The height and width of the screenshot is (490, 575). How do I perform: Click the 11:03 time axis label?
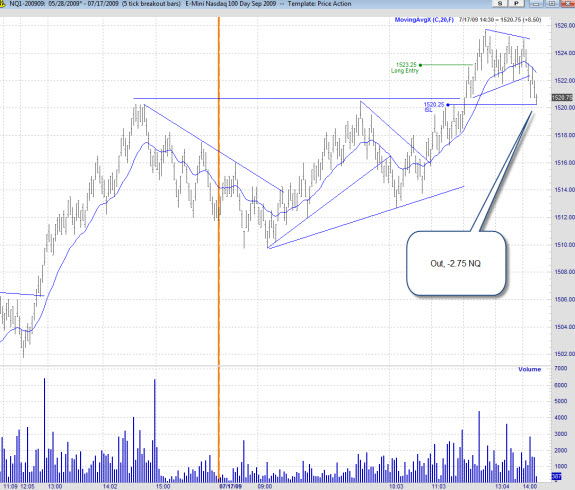click(438, 487)
